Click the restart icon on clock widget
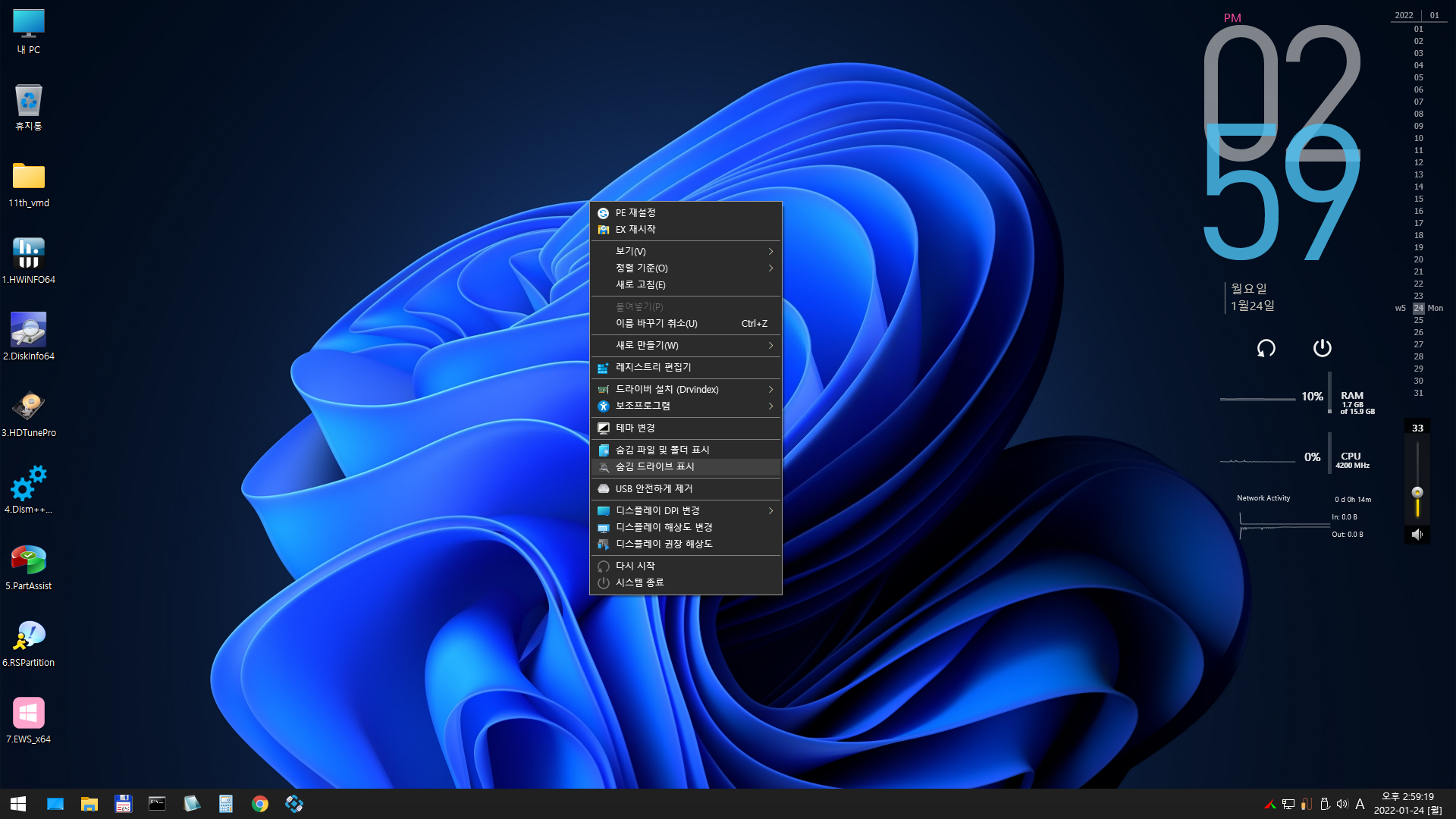 [x=1266, y=348]
